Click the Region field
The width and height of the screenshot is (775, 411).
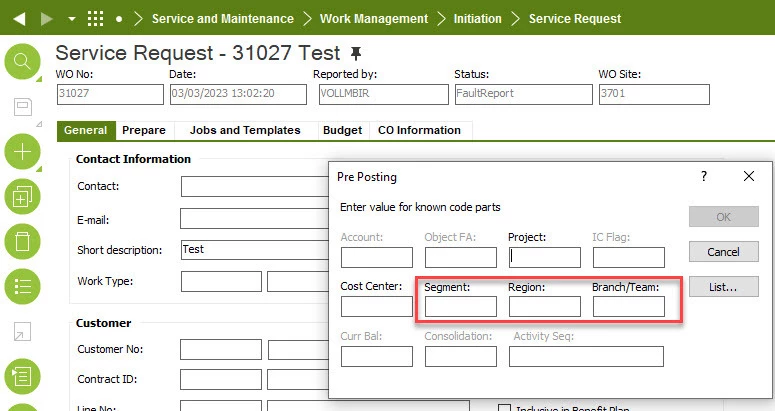click(545, 306)
